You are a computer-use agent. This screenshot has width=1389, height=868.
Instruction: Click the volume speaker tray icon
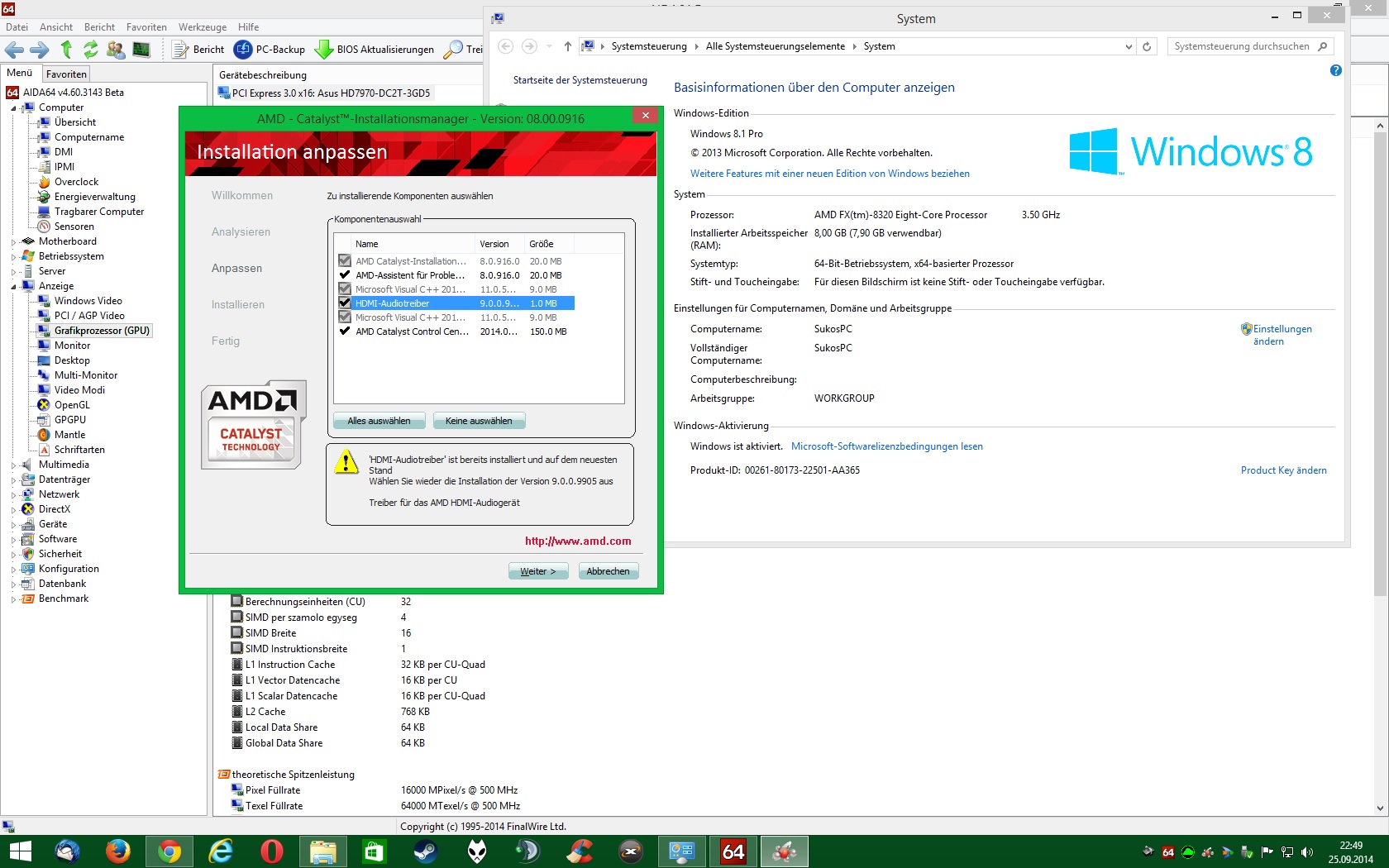pos(1307,852)
